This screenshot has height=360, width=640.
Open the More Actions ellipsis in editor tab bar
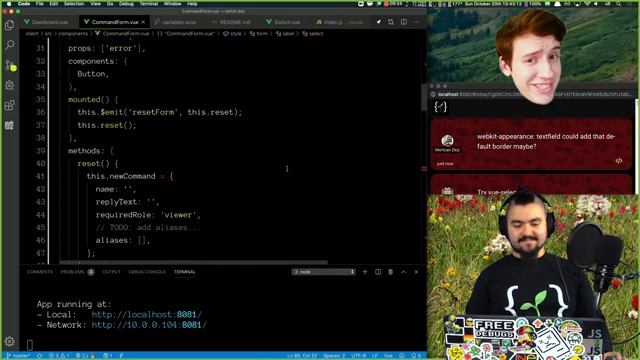point(416,22)
